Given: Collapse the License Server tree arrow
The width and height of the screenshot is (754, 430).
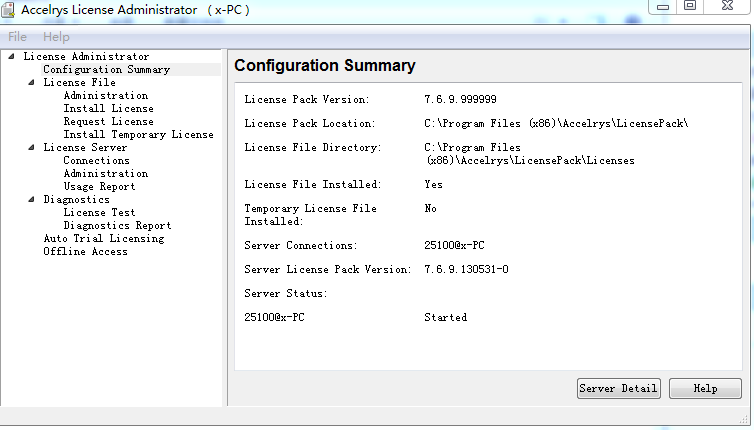Looking at the screenshot, I should pos(32,148).
